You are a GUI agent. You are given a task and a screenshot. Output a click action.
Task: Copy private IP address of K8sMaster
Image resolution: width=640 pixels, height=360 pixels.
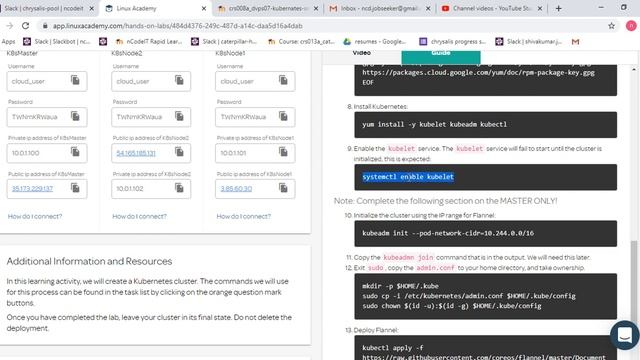75,152
